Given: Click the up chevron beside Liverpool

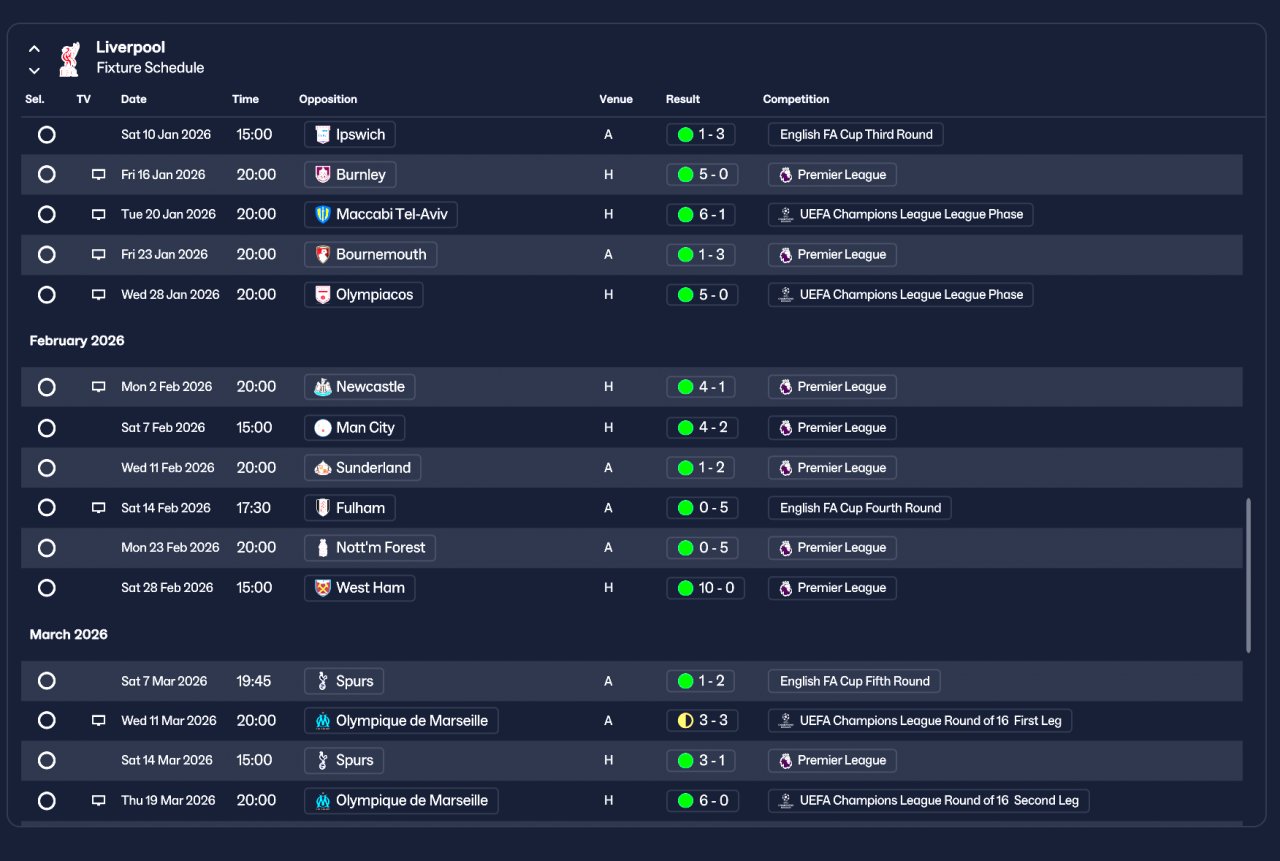Looking at the screenshot, I should pyautogui.click(x=34, y=48).
